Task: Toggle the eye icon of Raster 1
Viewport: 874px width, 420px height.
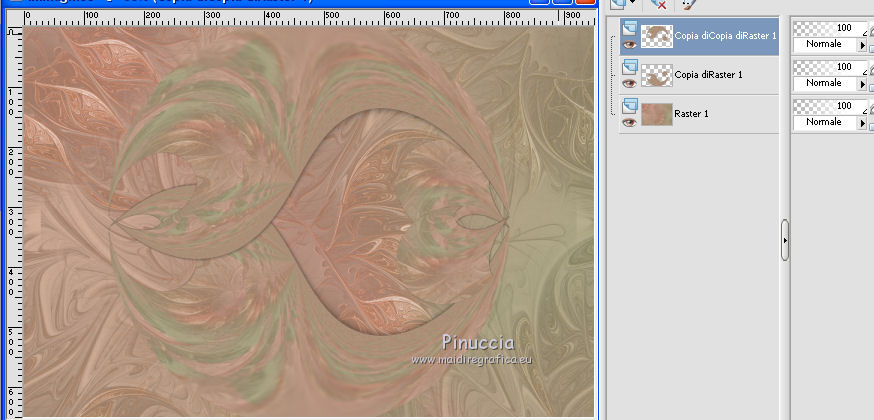Action: click(630, 123)
